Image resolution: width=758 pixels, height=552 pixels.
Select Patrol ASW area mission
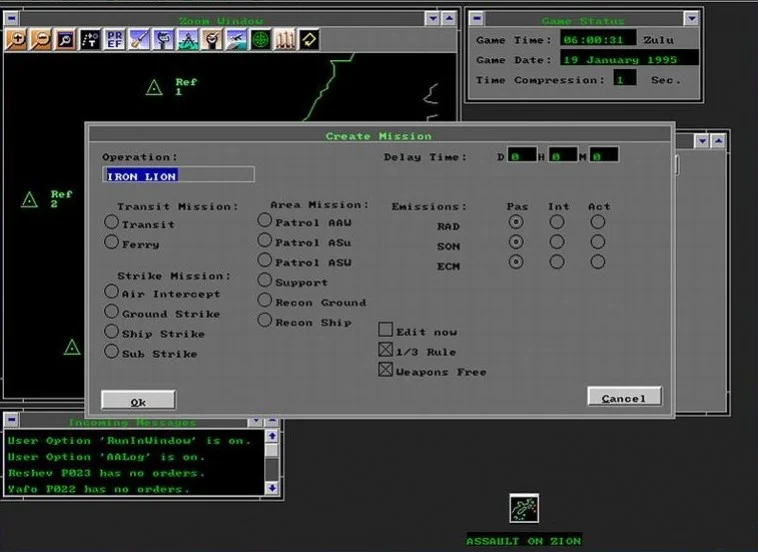[x=264, y=260]
